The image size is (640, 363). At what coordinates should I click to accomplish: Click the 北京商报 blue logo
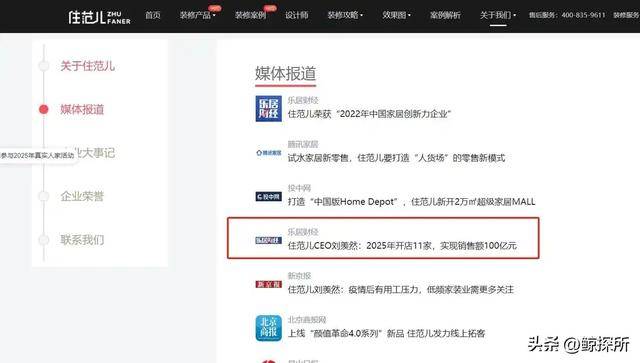tap(269, 328)
